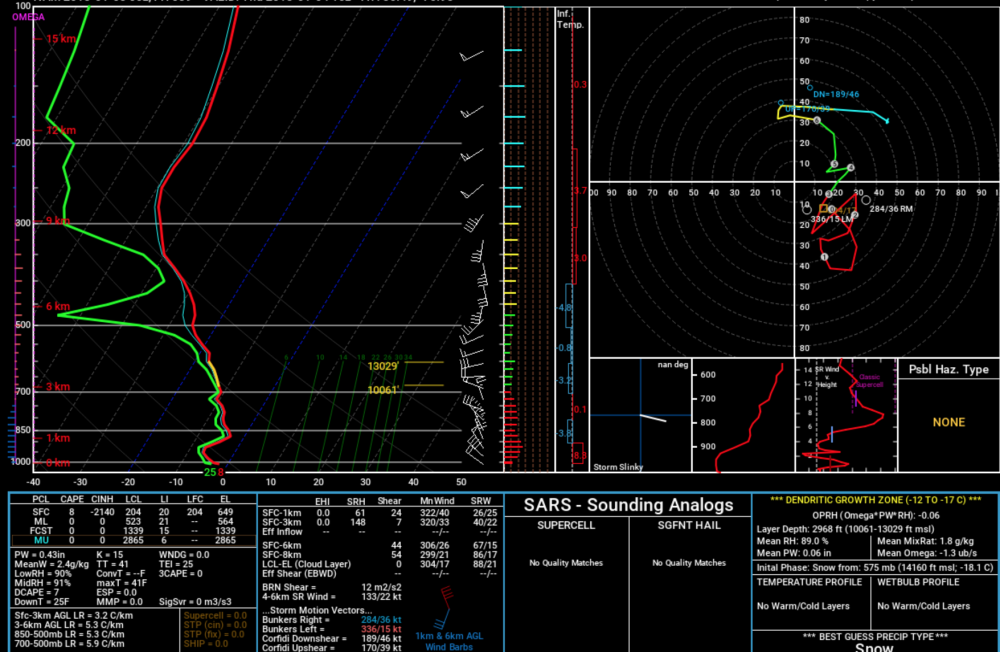Click the 10061' dendritic layer bottom marker
1000x652 pixels.
(383, 390)
